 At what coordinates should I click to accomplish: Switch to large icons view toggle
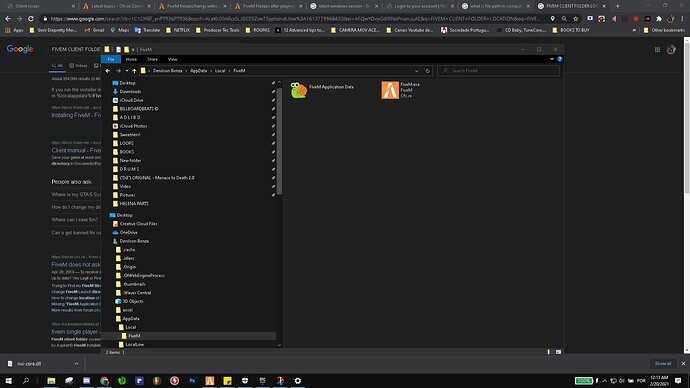click(558, 352)
